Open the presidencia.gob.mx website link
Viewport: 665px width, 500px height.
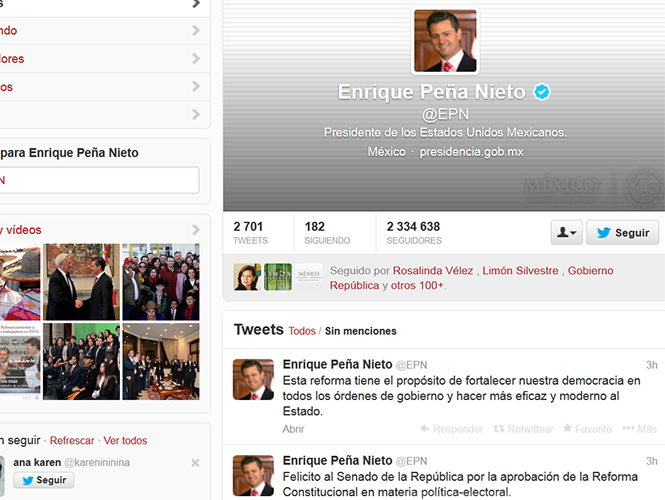tap(471, 152)
